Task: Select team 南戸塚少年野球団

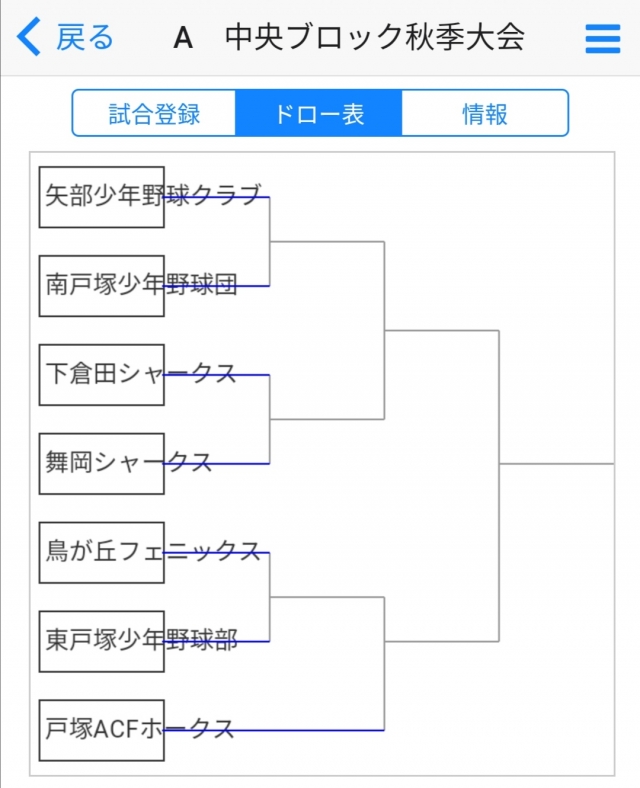Action: 102,286
